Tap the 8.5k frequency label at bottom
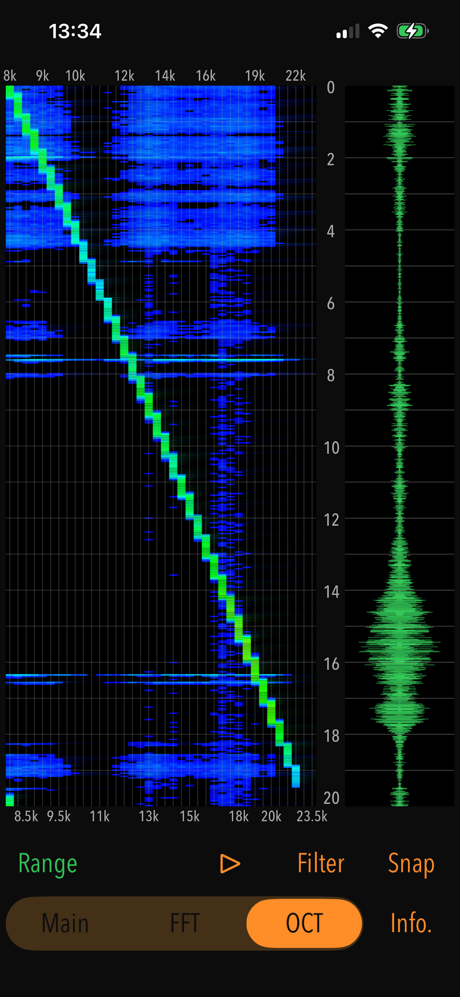 tap(26, 817)
